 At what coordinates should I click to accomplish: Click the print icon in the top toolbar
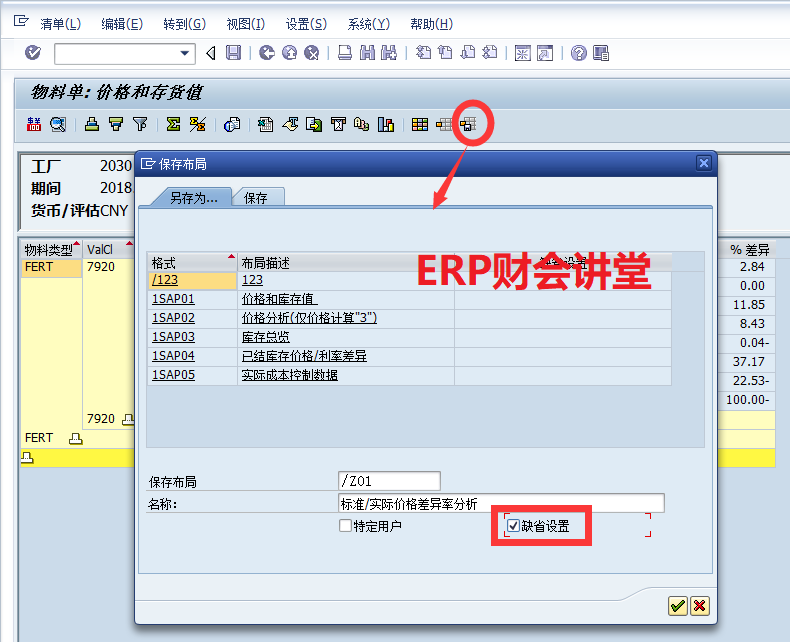tap(344, 53)
